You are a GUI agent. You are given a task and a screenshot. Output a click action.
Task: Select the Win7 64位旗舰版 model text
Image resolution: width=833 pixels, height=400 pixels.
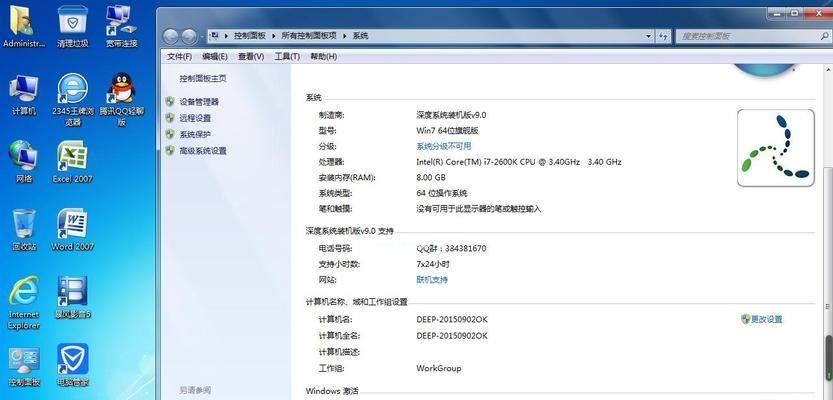point(447,130)
